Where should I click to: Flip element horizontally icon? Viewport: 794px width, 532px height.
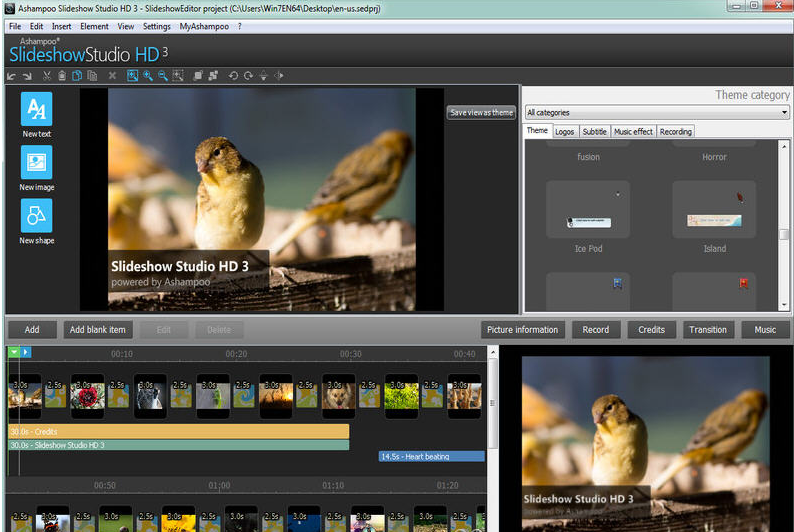coord(279,76)
